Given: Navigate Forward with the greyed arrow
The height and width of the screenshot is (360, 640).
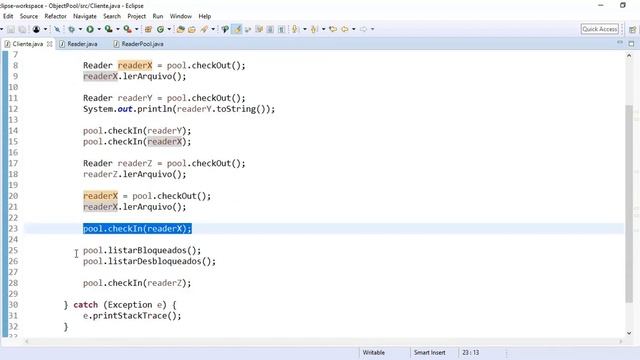Looking at the screenshot, I should pyautogui.click(x=363, y=29).
